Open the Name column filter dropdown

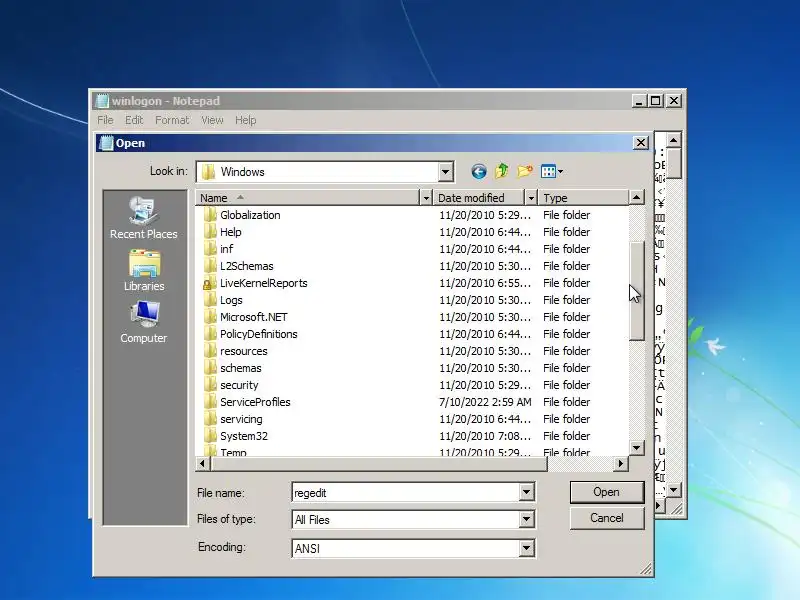[x=426, y=197]
